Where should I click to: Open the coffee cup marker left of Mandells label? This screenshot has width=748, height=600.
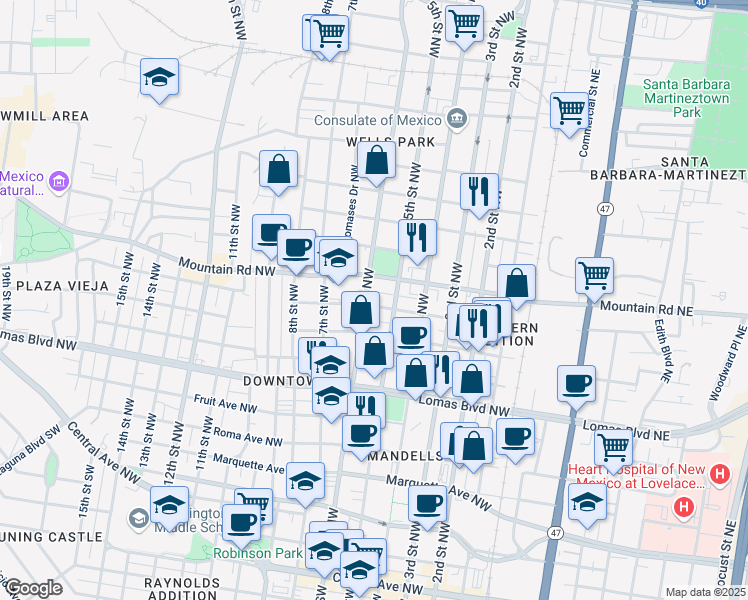click(x=362, y=434)
